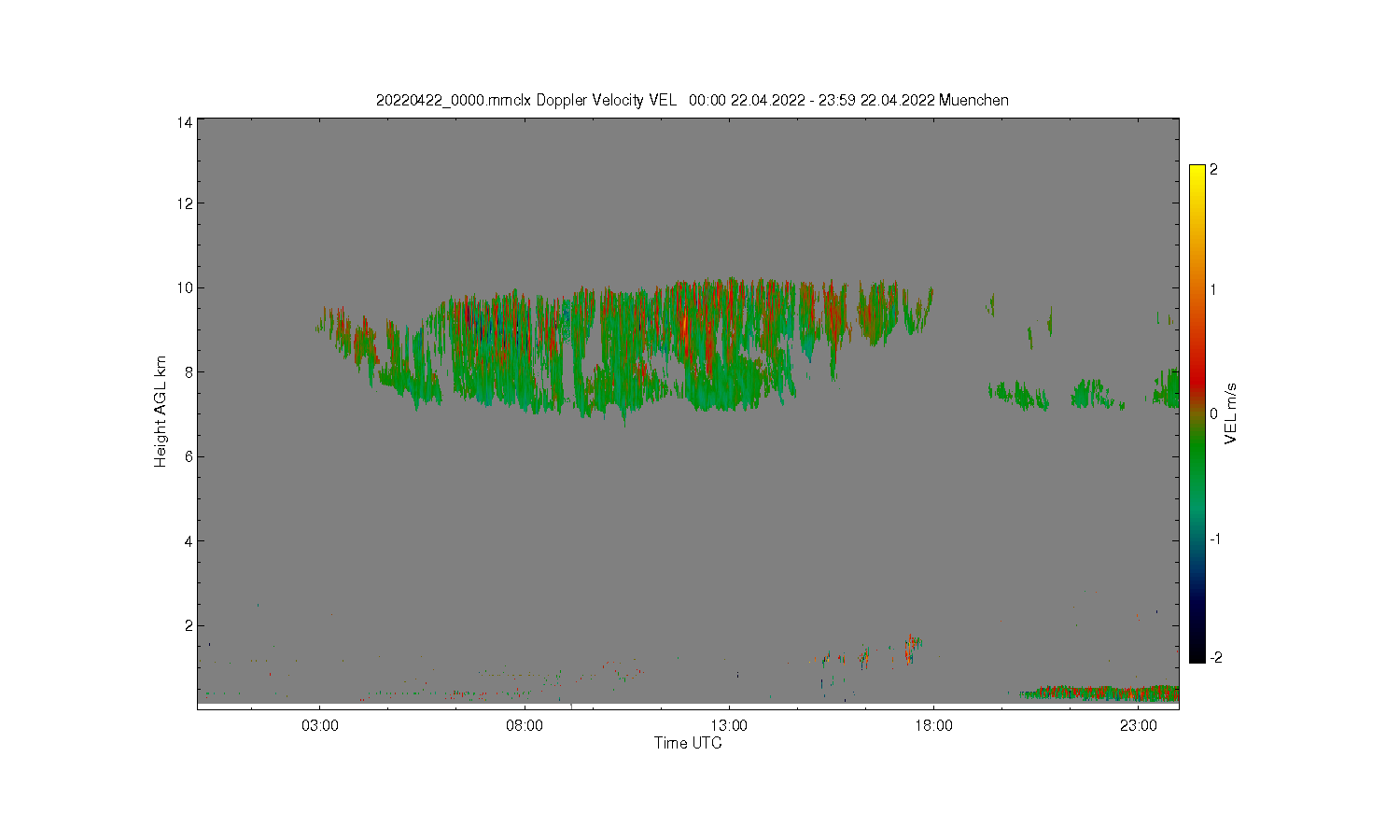1400x840 pixels.
Task: Click the 23:00 time tick label
Action: coord(1139,725)
